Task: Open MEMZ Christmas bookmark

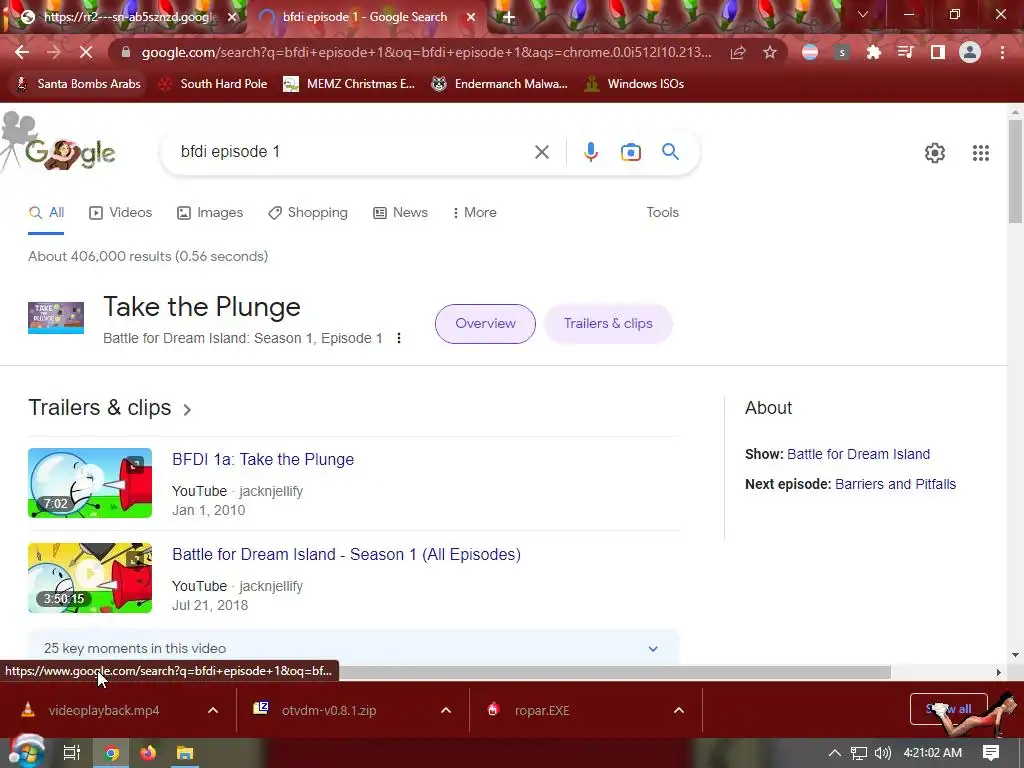Action: pos(349,84)
